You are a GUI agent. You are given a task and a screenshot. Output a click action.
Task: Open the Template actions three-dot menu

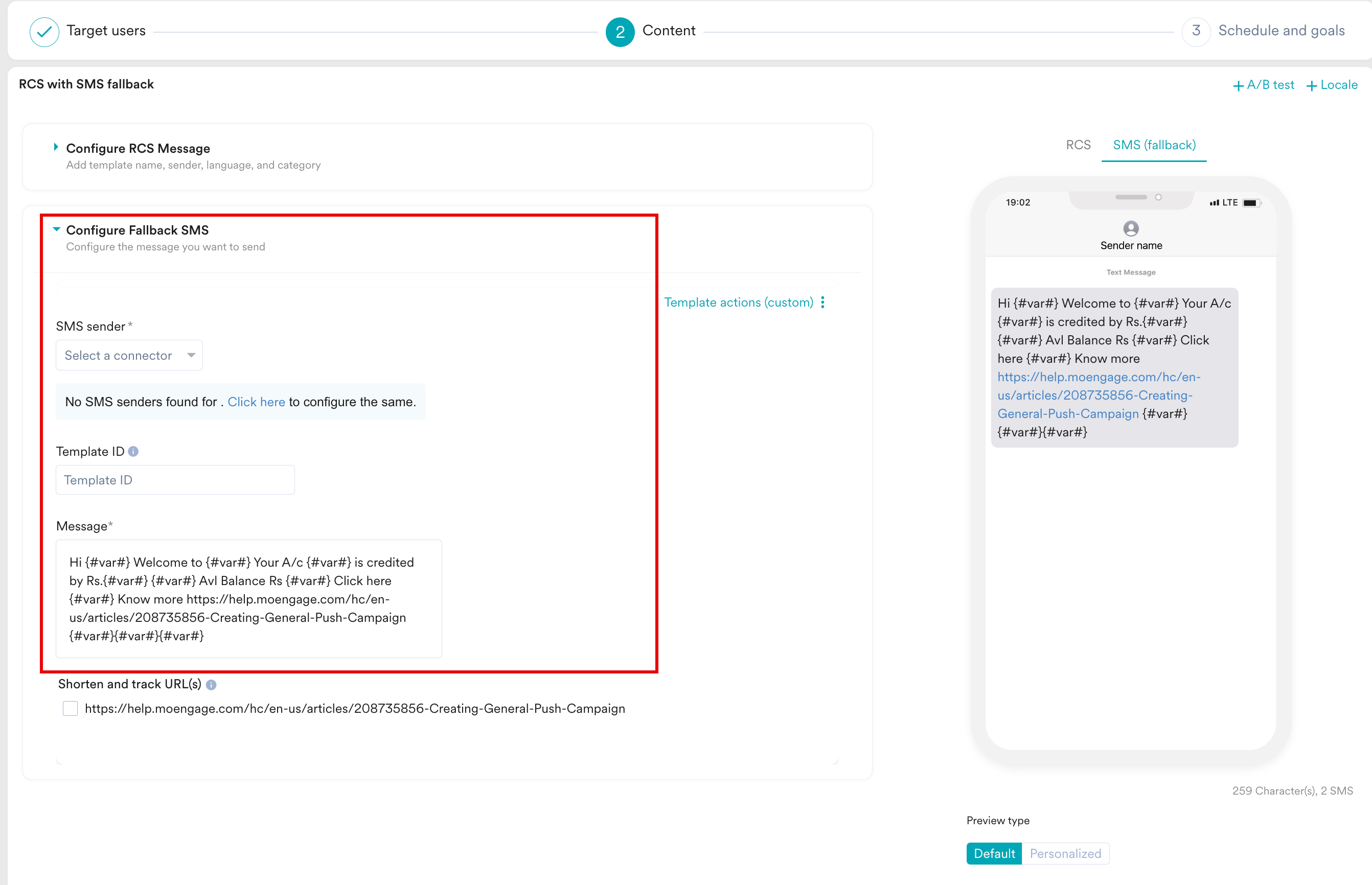823,303
